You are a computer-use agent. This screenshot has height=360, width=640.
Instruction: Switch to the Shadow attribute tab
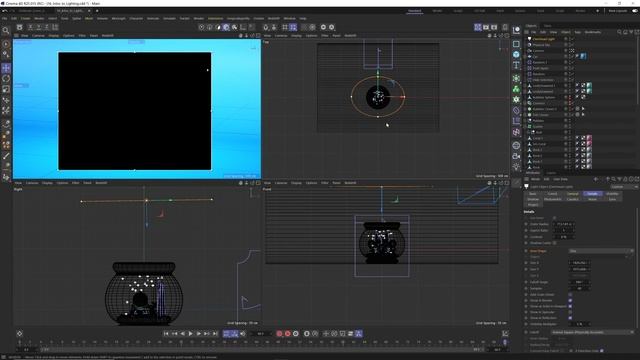tap(533, 199)
